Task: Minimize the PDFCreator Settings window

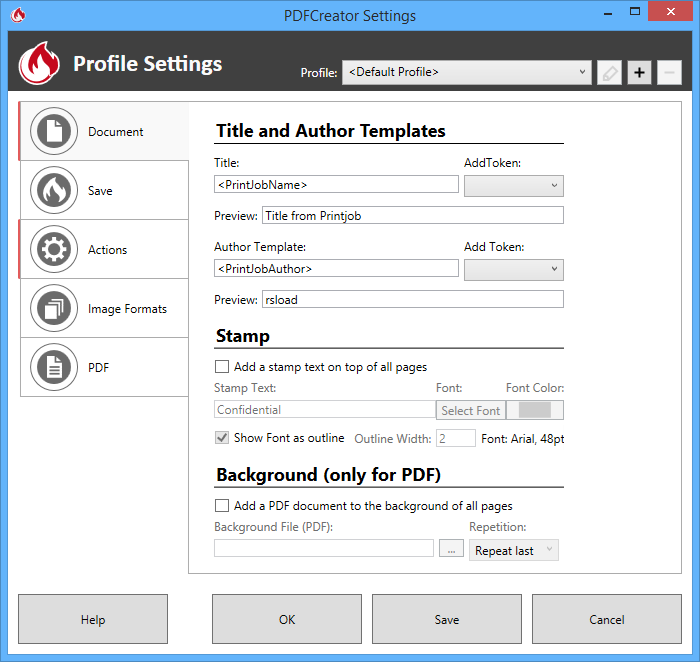Action: point(608,13)
